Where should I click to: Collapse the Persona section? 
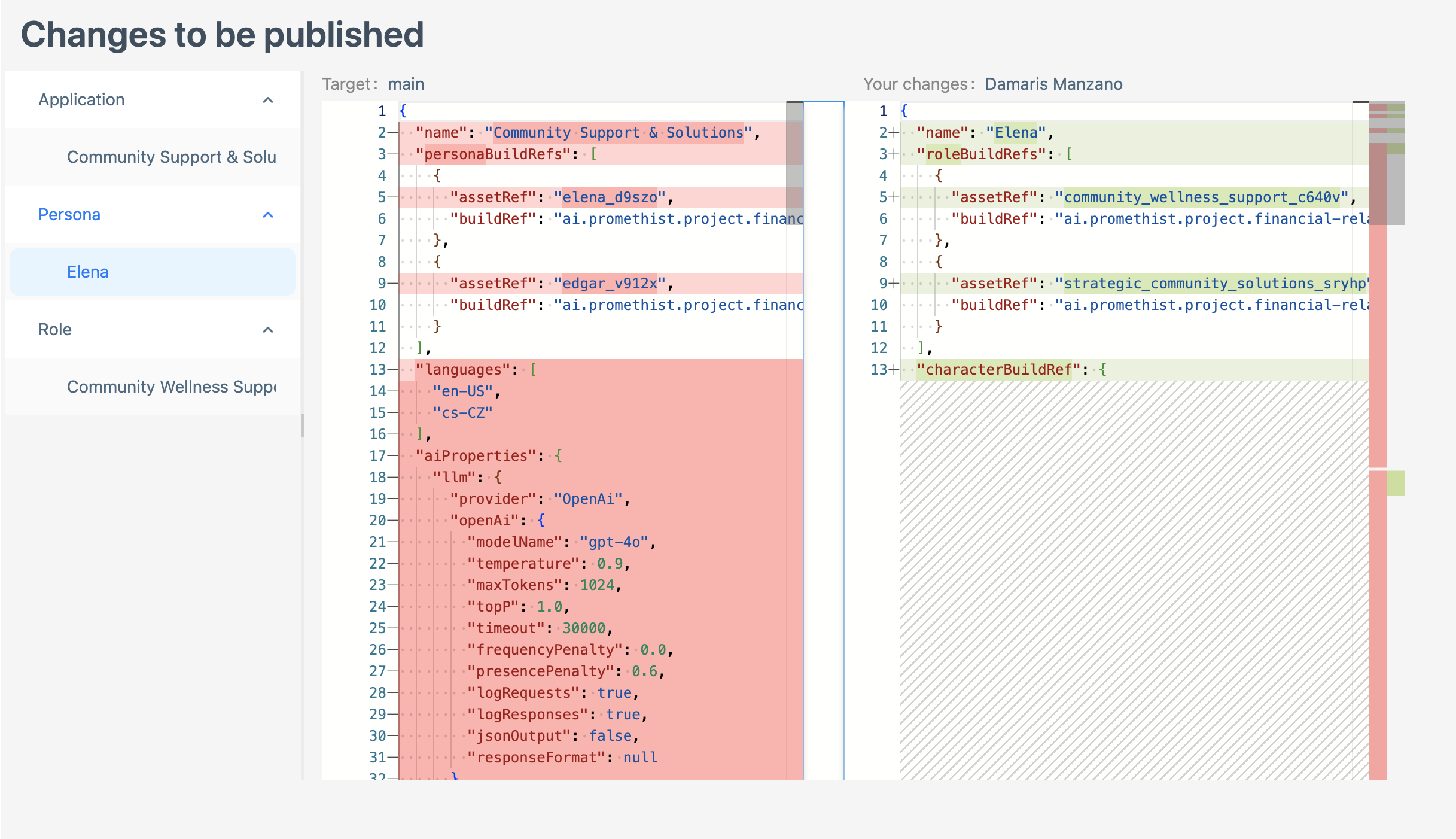269,214
